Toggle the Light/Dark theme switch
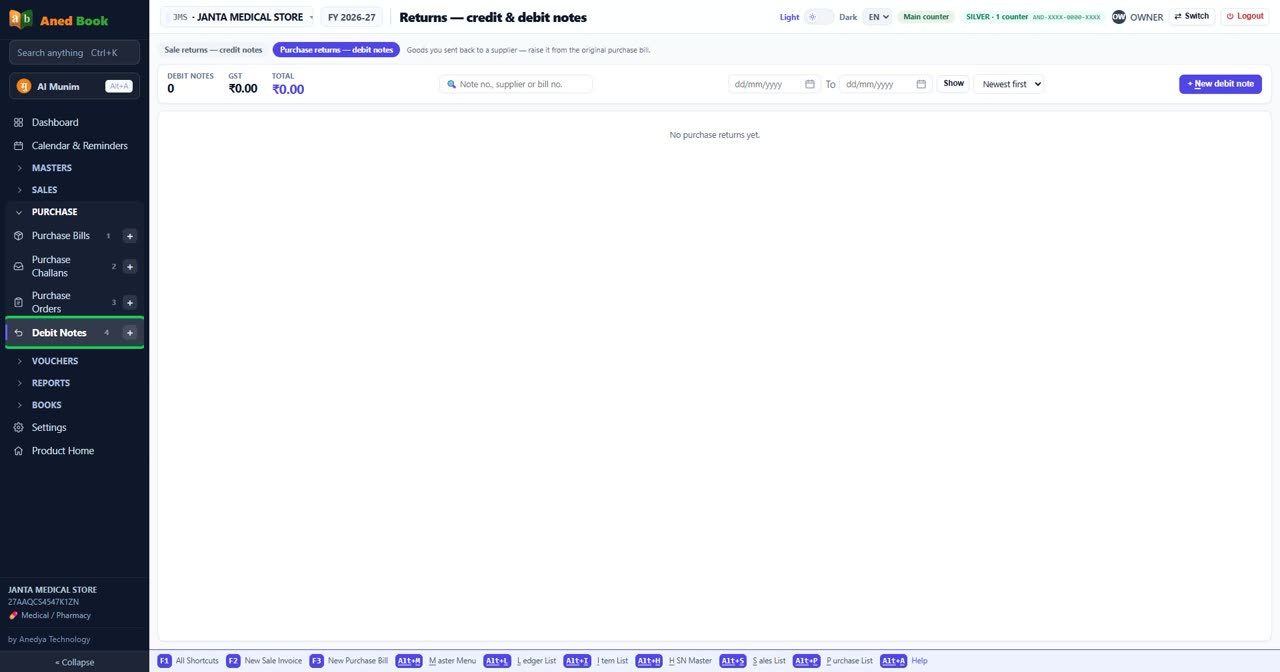The width and height of the screenshot is (1280, 672). pyautogui.click(x=819, y=17)
